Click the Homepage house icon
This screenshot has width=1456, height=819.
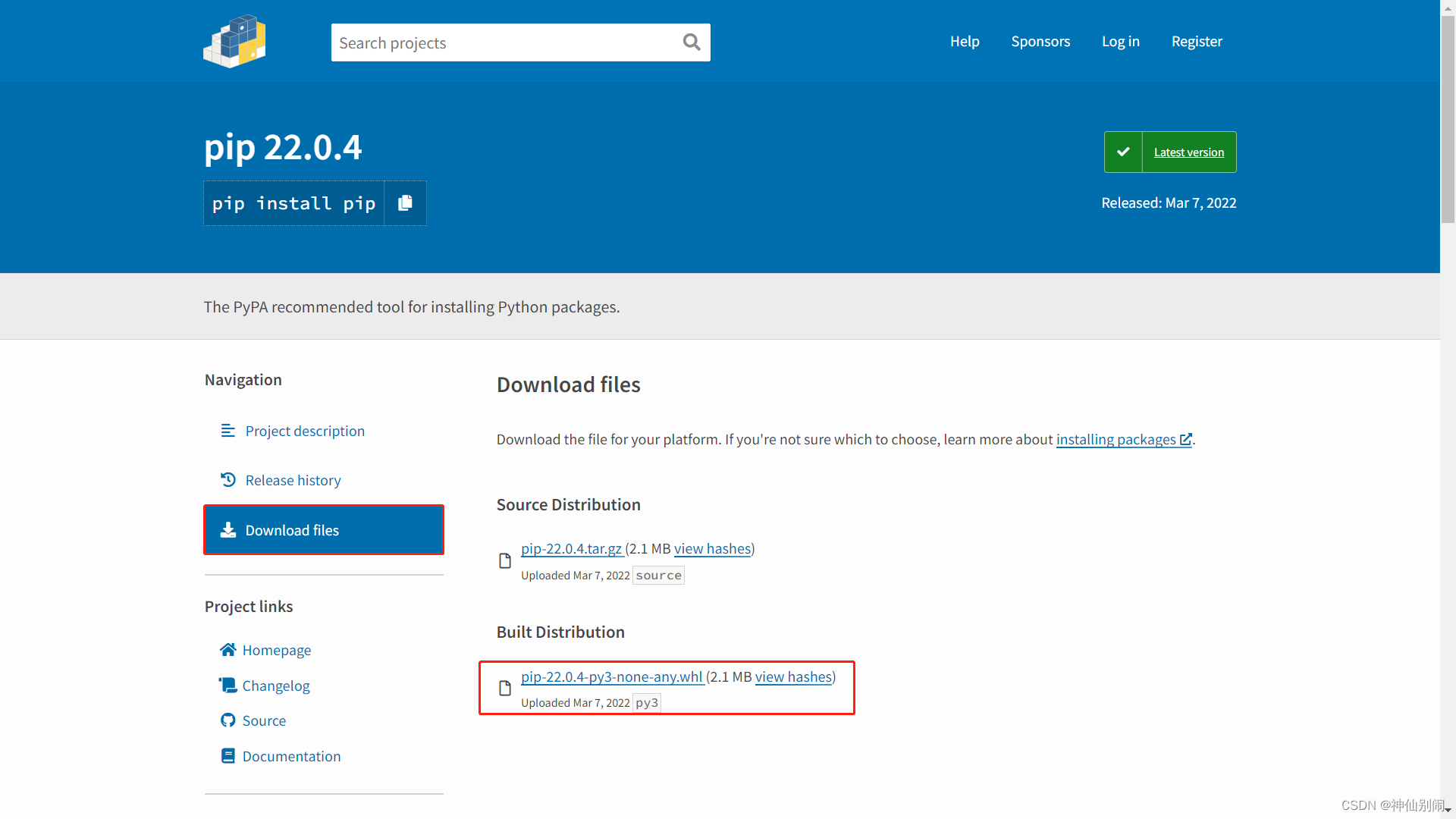[x=227, y=650]
